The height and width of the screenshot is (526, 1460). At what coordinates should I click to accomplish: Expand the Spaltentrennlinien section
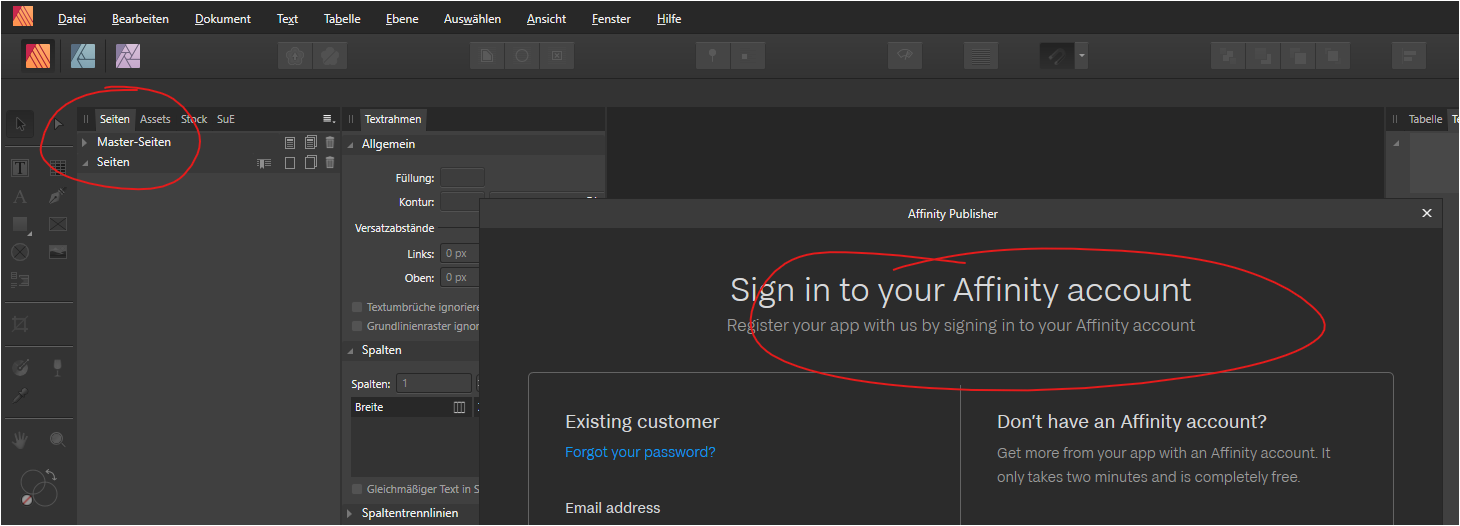coord(350,513)
